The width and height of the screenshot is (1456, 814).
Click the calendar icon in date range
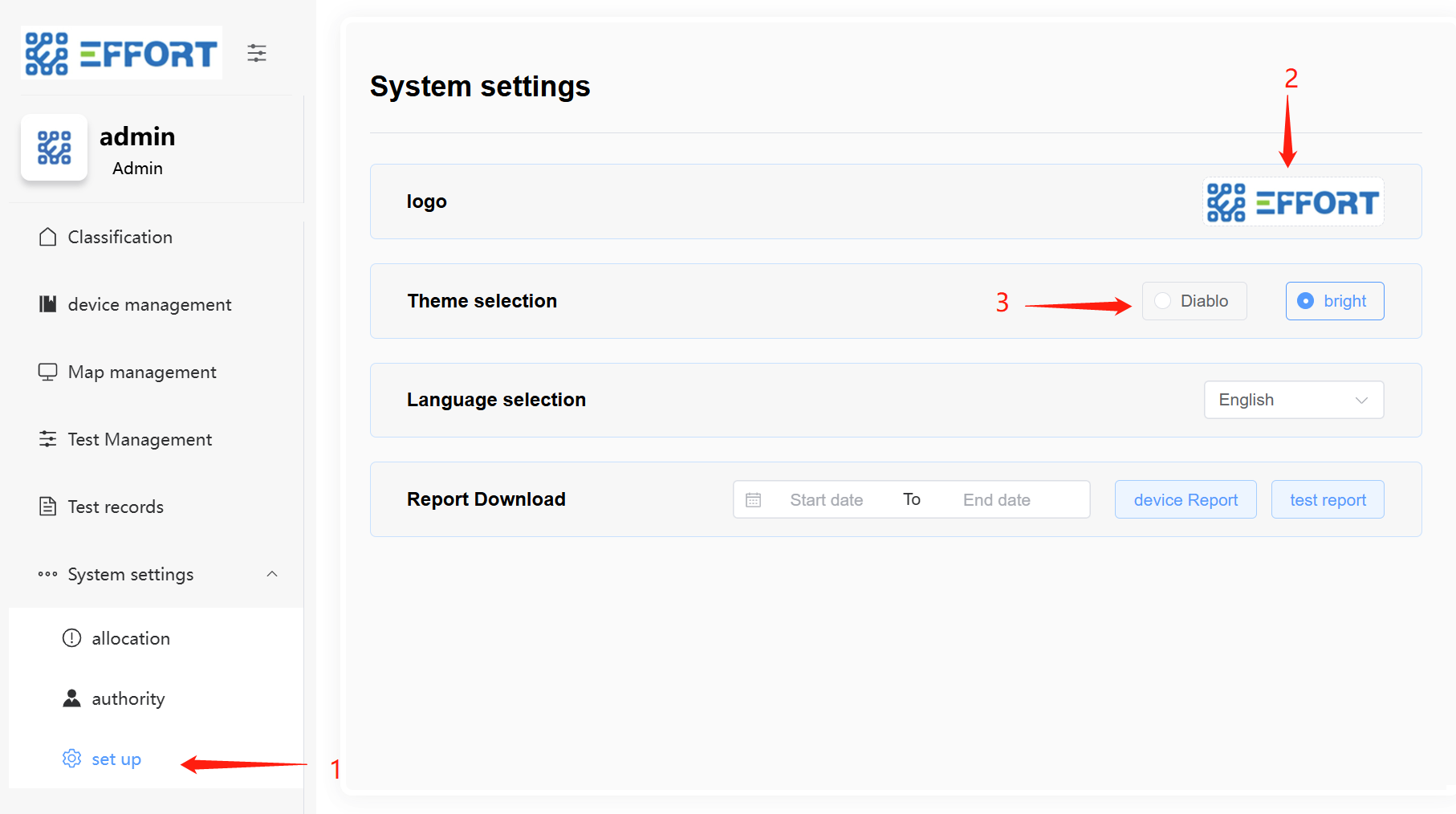pyautogui.click(x=753, y=500)
